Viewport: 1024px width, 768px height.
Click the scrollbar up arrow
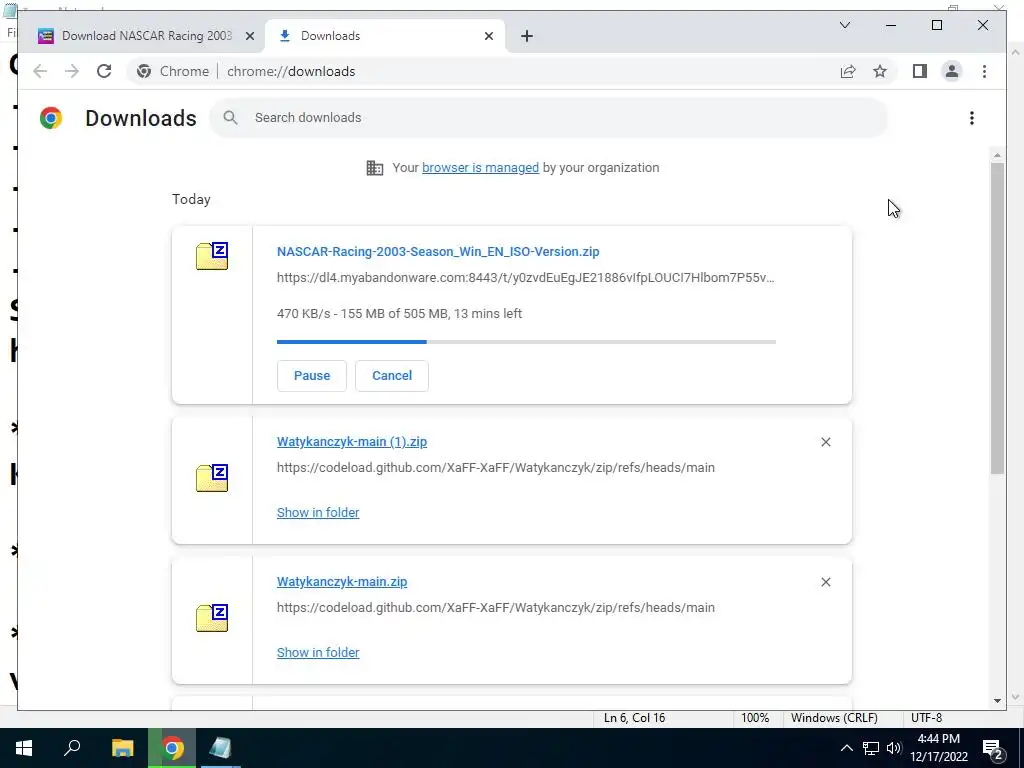[997, 155]
